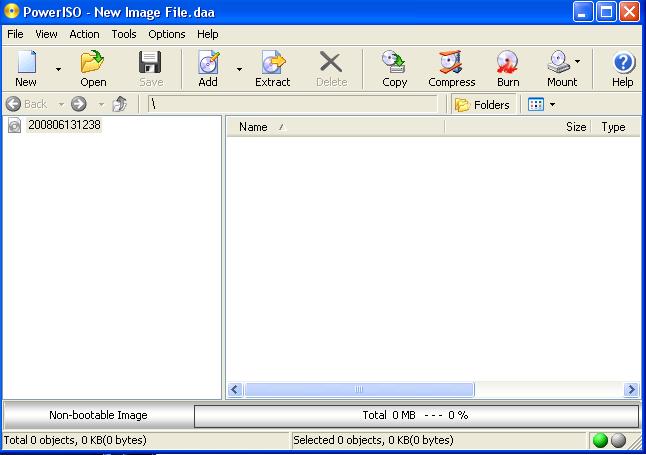Expand the Back history dropdown arrow

61,104
